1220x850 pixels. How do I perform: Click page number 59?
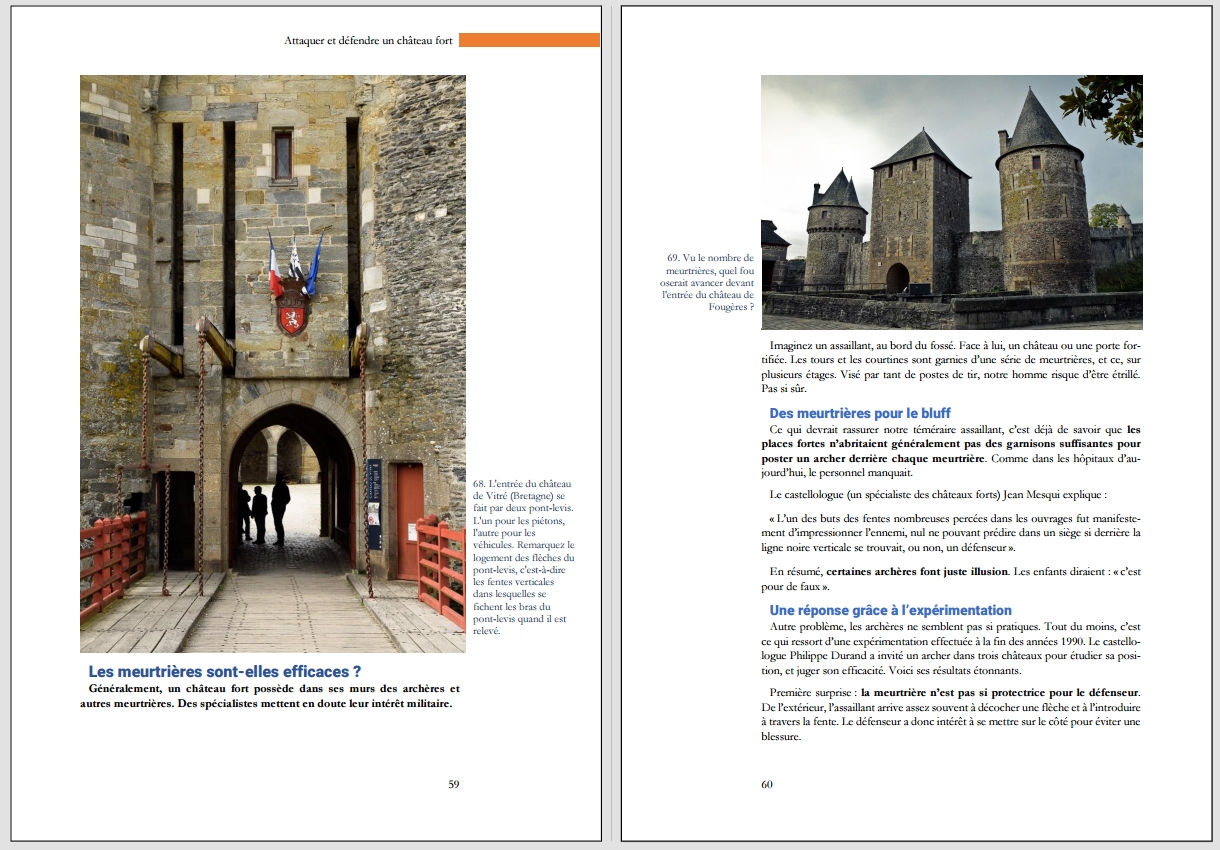click(x=453, y=784)
